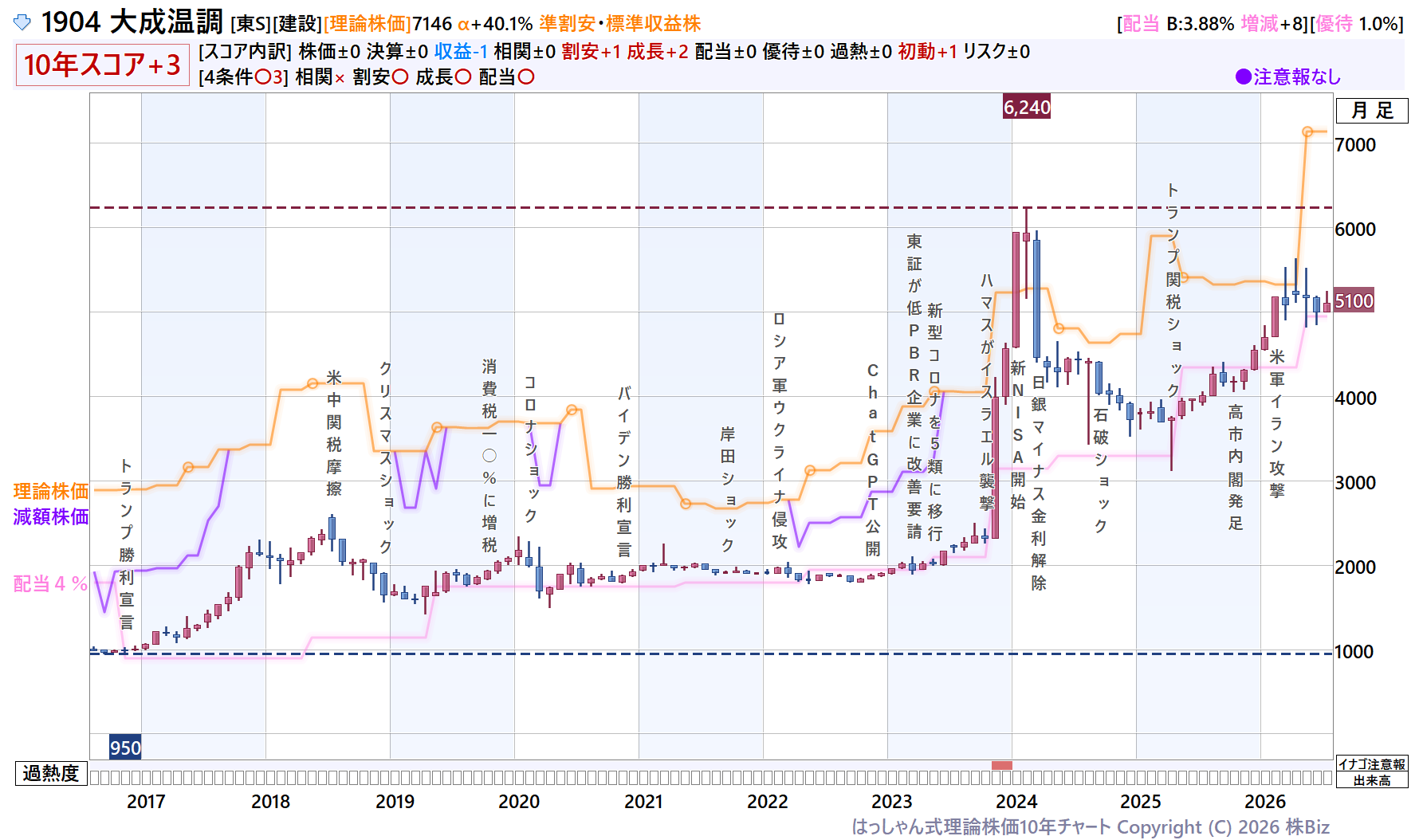
Task: Click the 2020 year axis label
Action: point(519,802)
